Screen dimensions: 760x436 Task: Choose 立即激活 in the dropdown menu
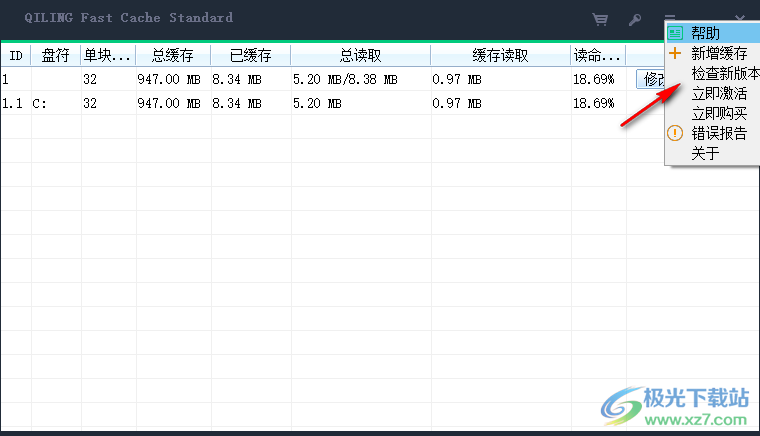[x=713, y=93]
